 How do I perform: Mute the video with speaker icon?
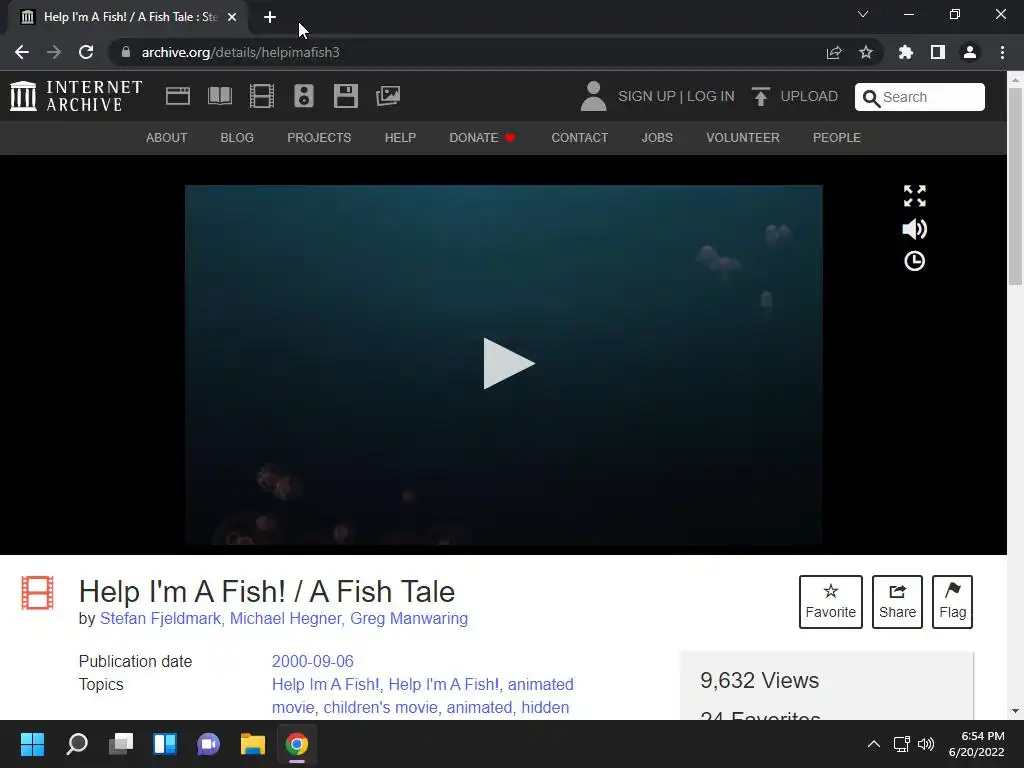914,229
